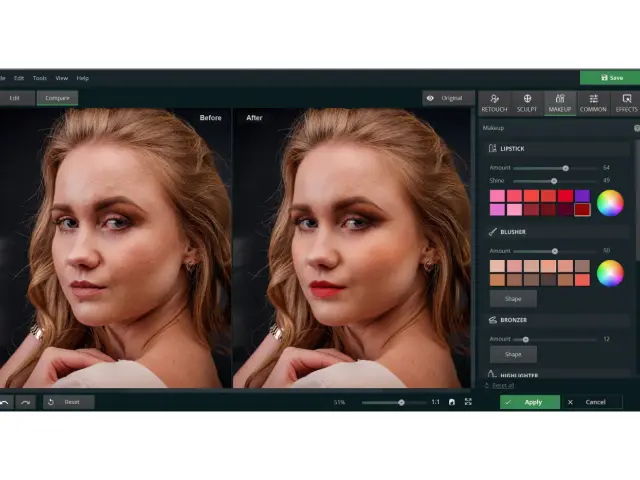Image resolution: width=640 pixels, height=480 pixels.
Task: Pick the darkest brown blusher swatch
Action: click(x=548, y=280)
